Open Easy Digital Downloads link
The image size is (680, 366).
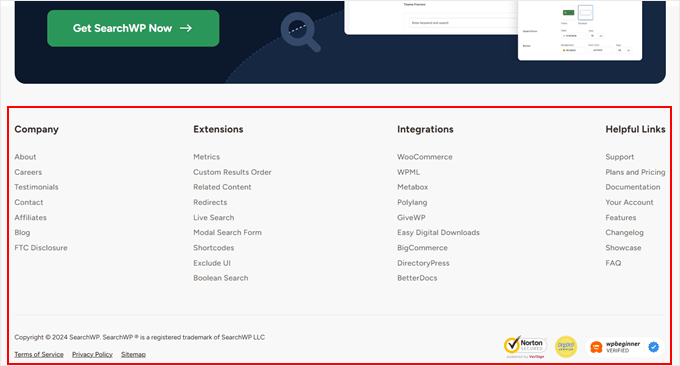438,232
